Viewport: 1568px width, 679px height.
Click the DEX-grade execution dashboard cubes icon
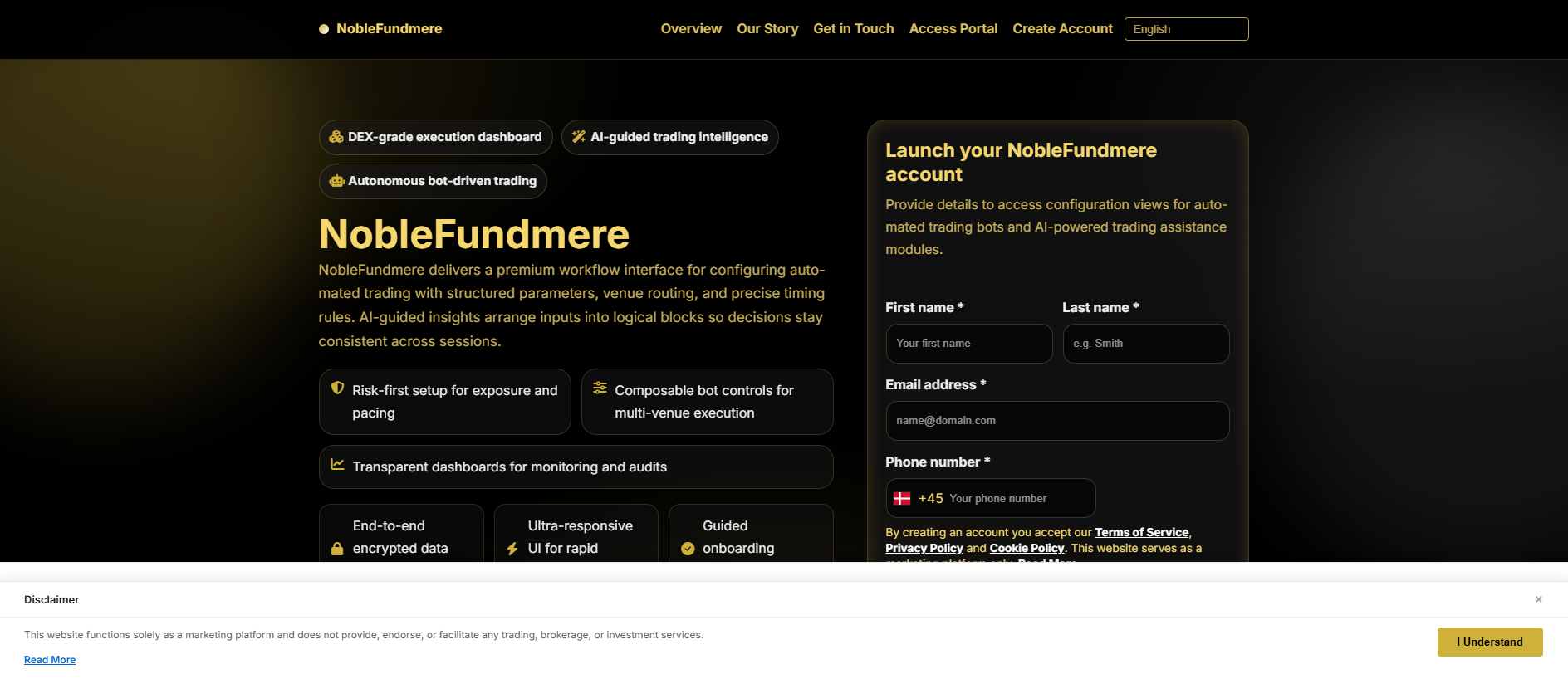coord(336,137)
